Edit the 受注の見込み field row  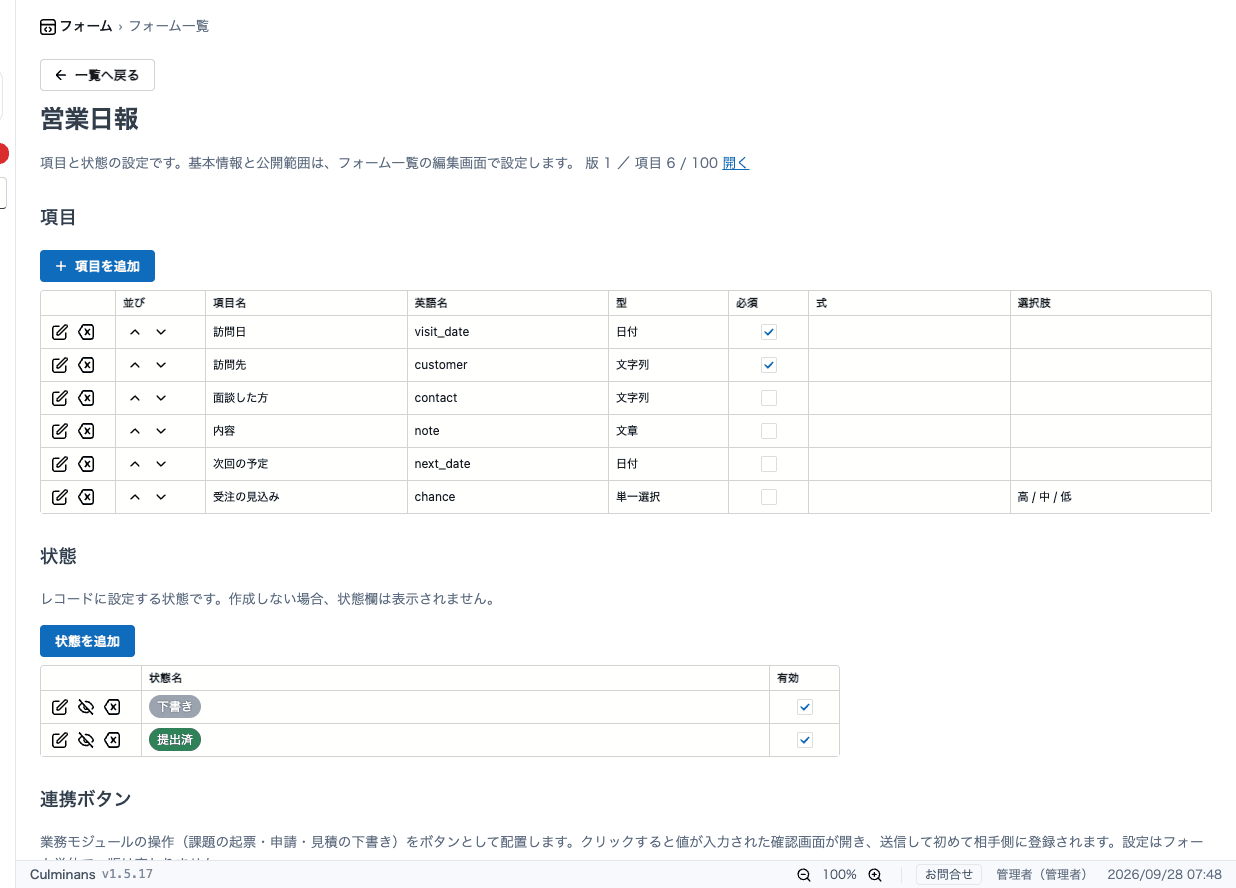pyautogui.click(x=60, y=497)
